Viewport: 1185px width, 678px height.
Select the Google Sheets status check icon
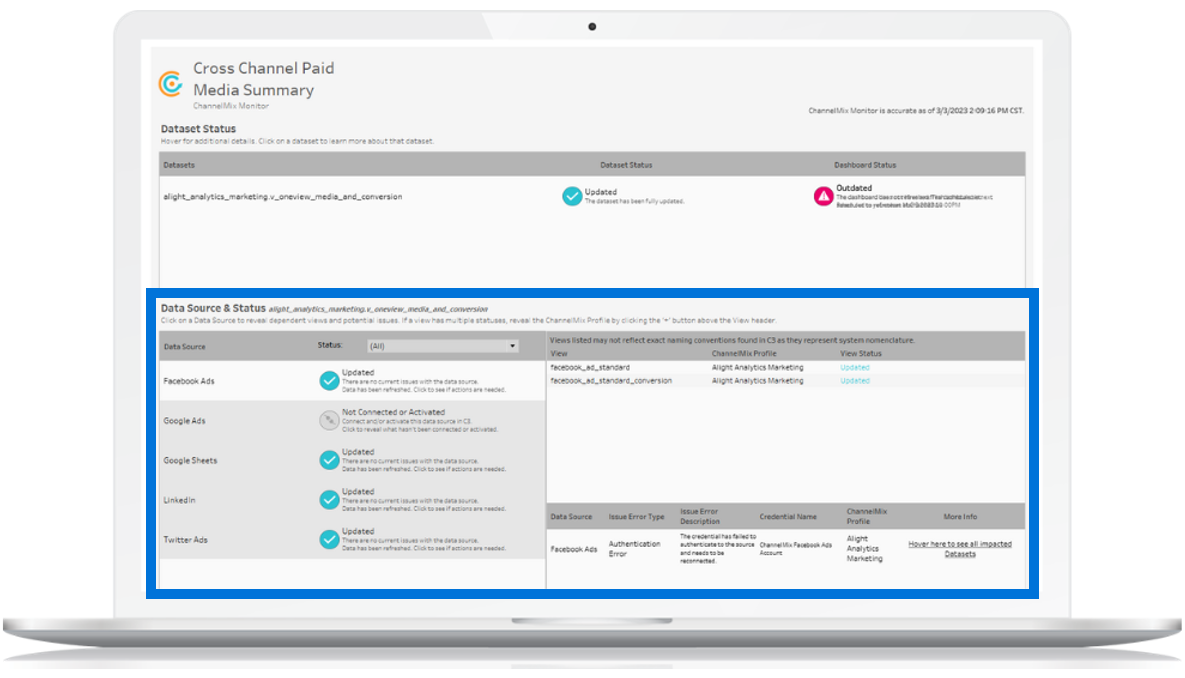point(329,460)
